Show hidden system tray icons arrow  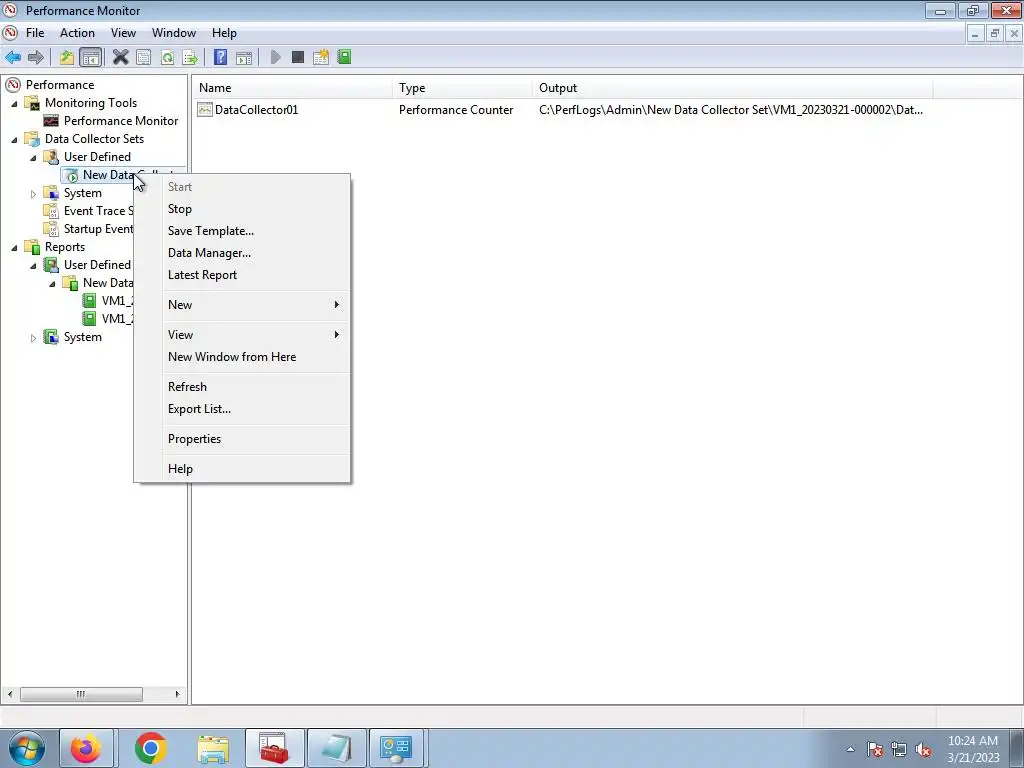click(x=850, y=749)
